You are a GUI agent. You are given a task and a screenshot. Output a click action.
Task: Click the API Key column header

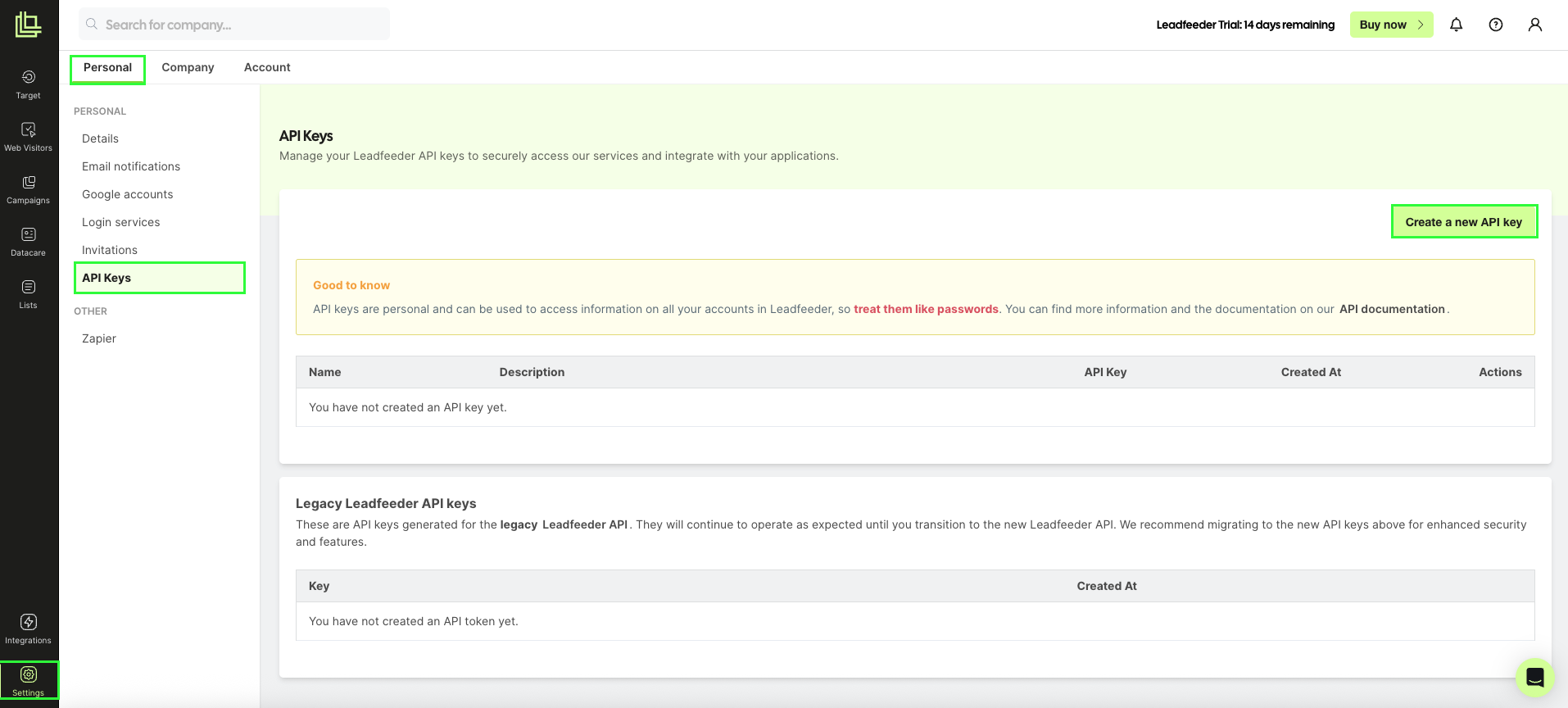click(1105, 372)
